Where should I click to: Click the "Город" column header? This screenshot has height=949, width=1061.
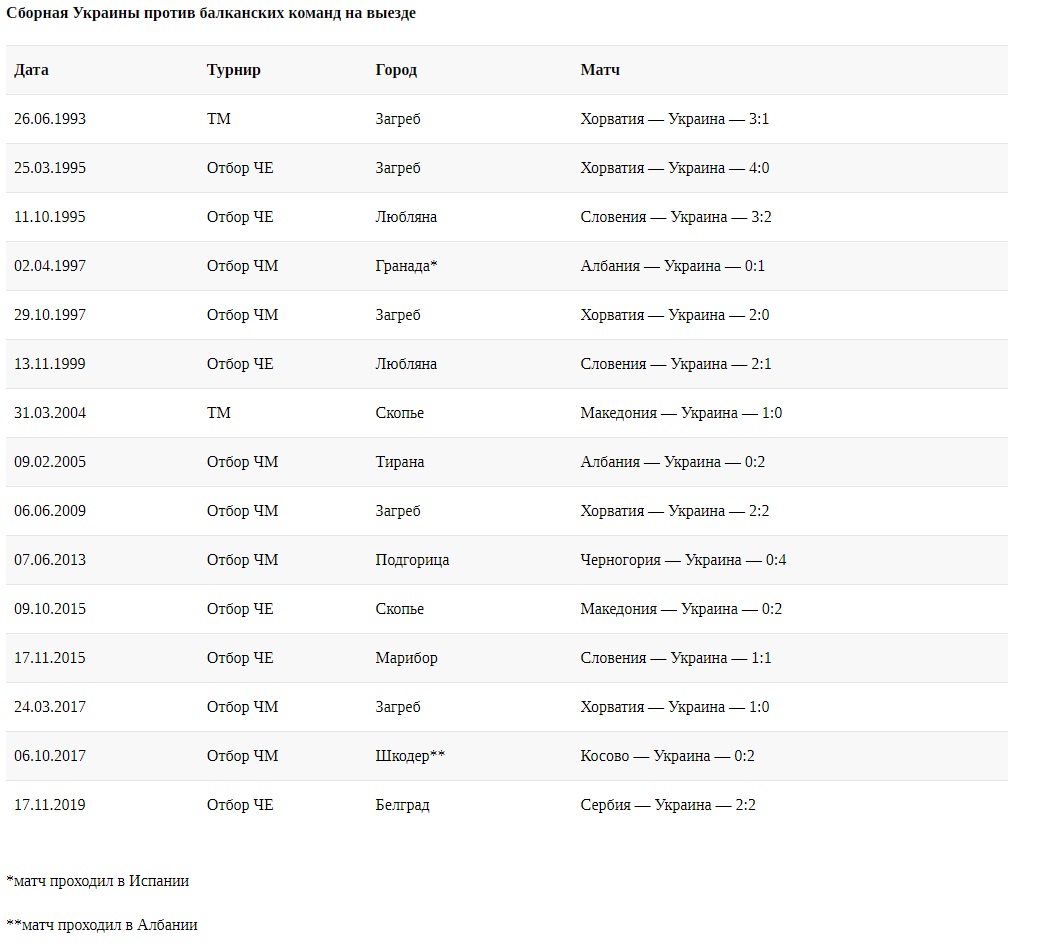(396, 70)
